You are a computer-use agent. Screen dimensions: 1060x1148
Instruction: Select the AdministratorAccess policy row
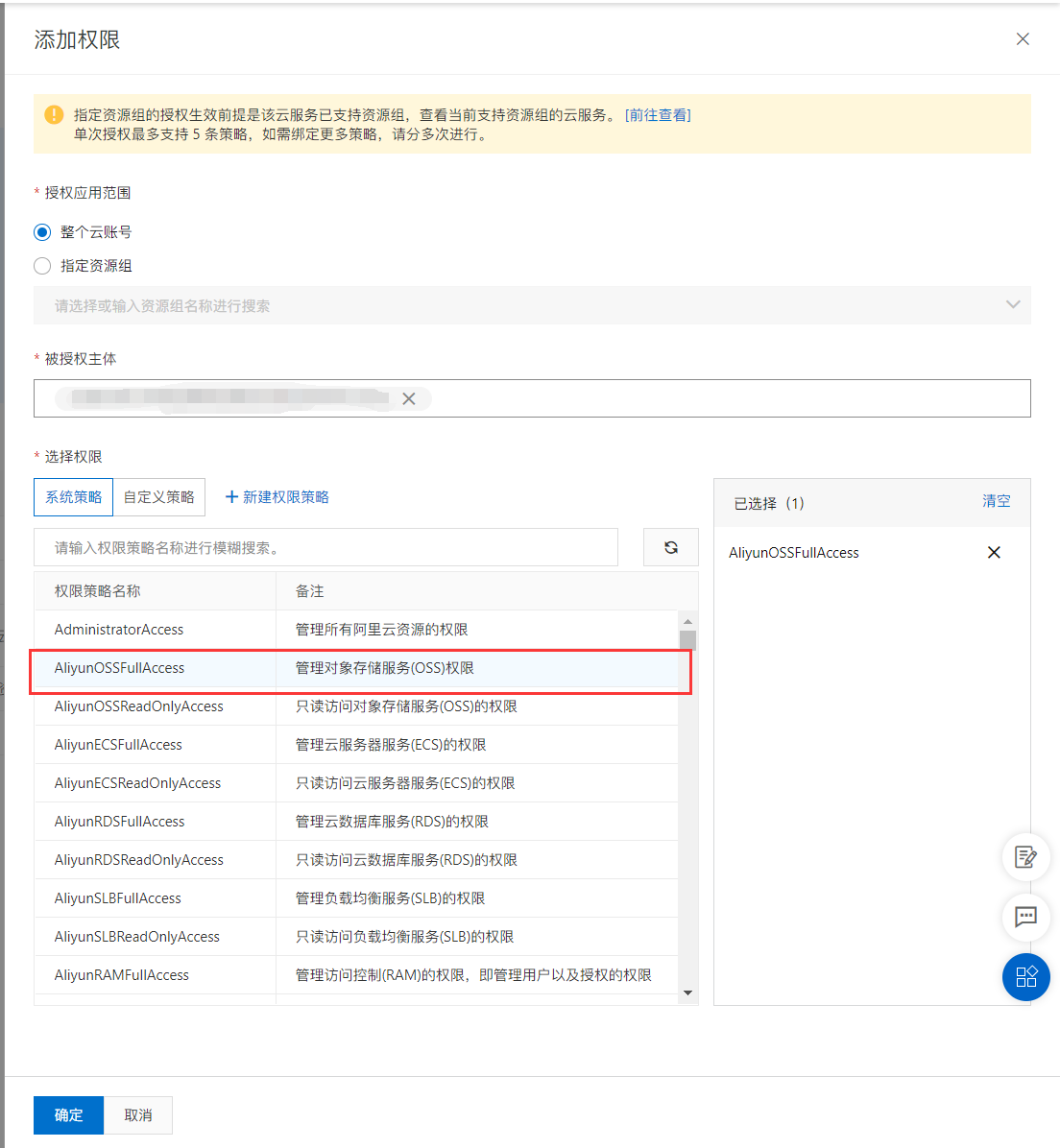pyautogui.click(x=356, y=630)
